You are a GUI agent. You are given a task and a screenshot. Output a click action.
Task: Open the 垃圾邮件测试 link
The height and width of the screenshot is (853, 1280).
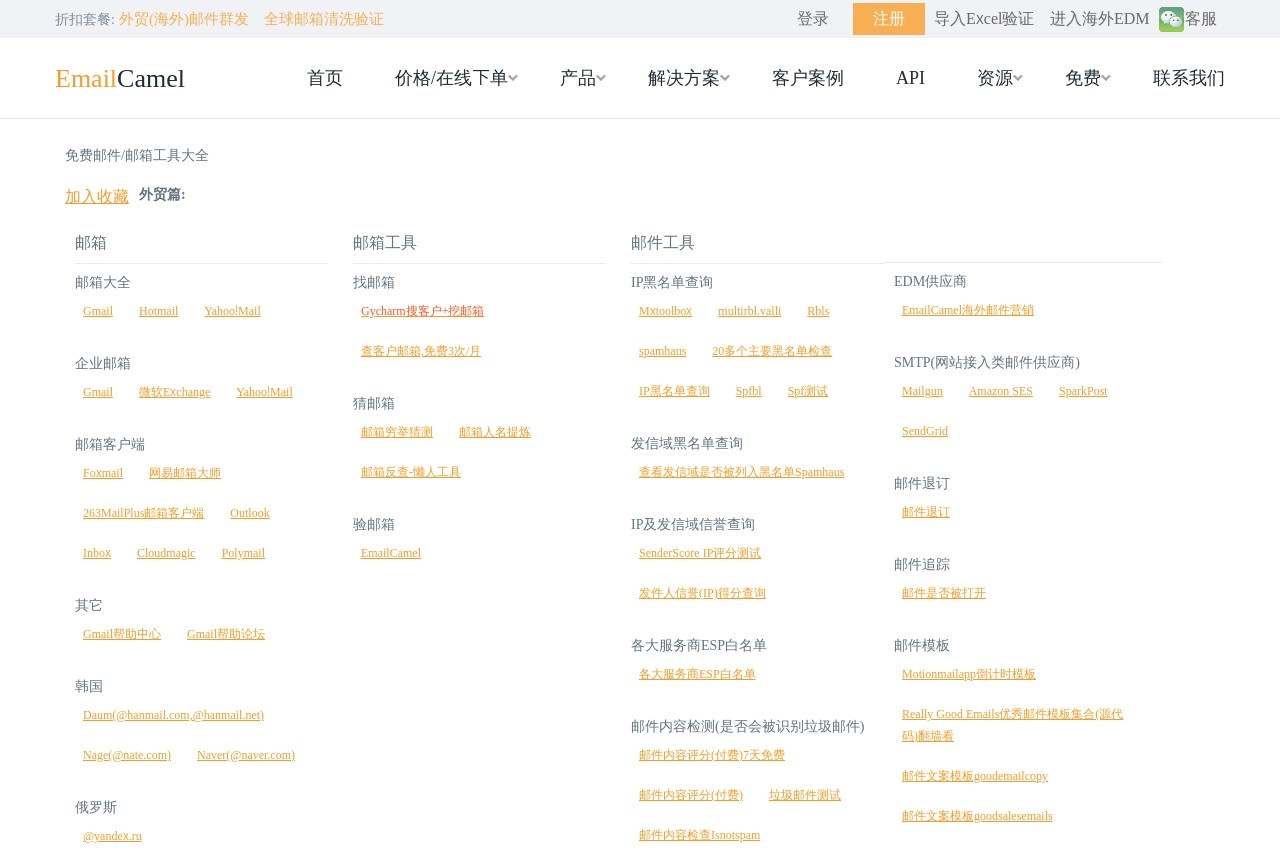(x=805, y=795)
